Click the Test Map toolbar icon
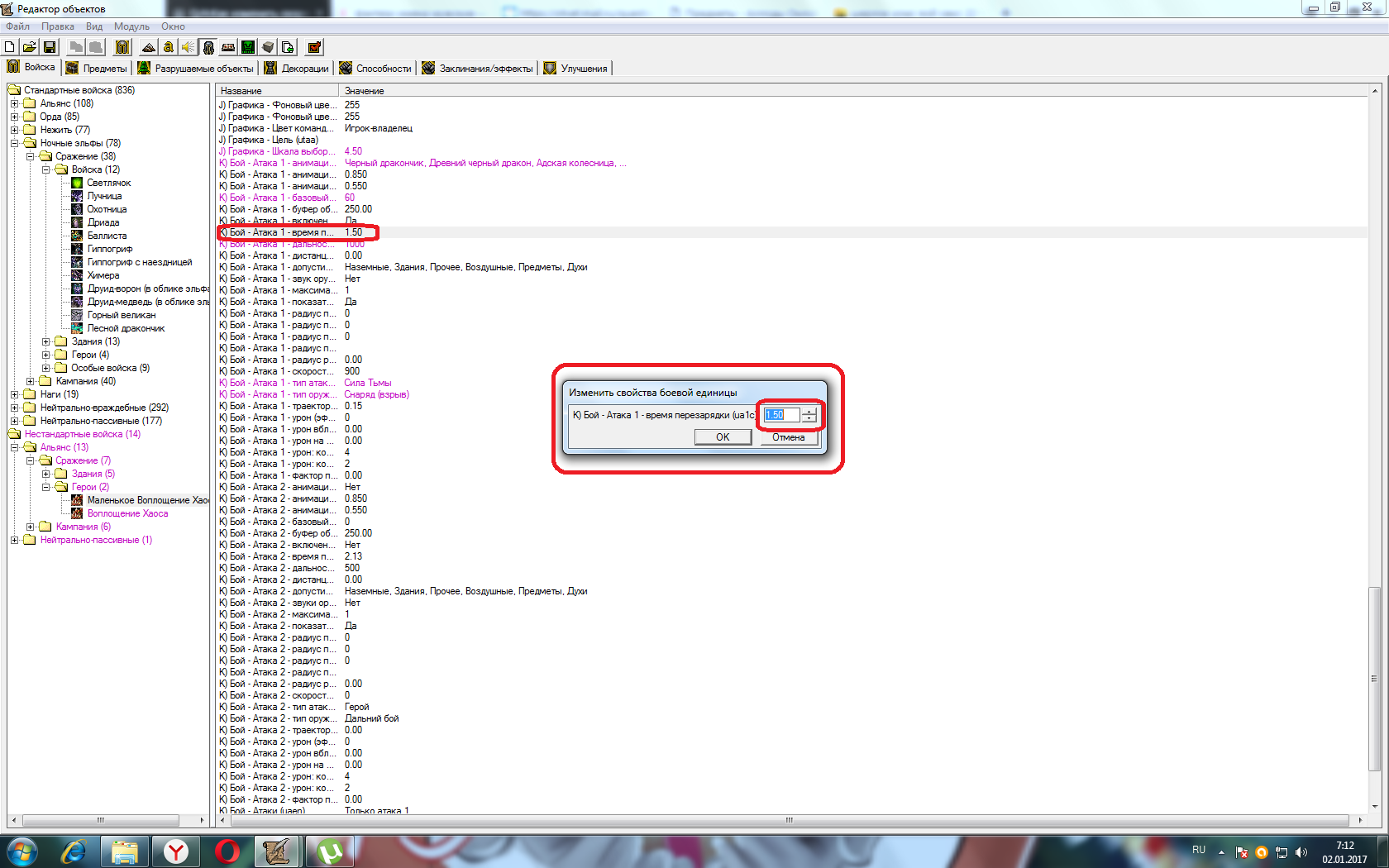 314,47
